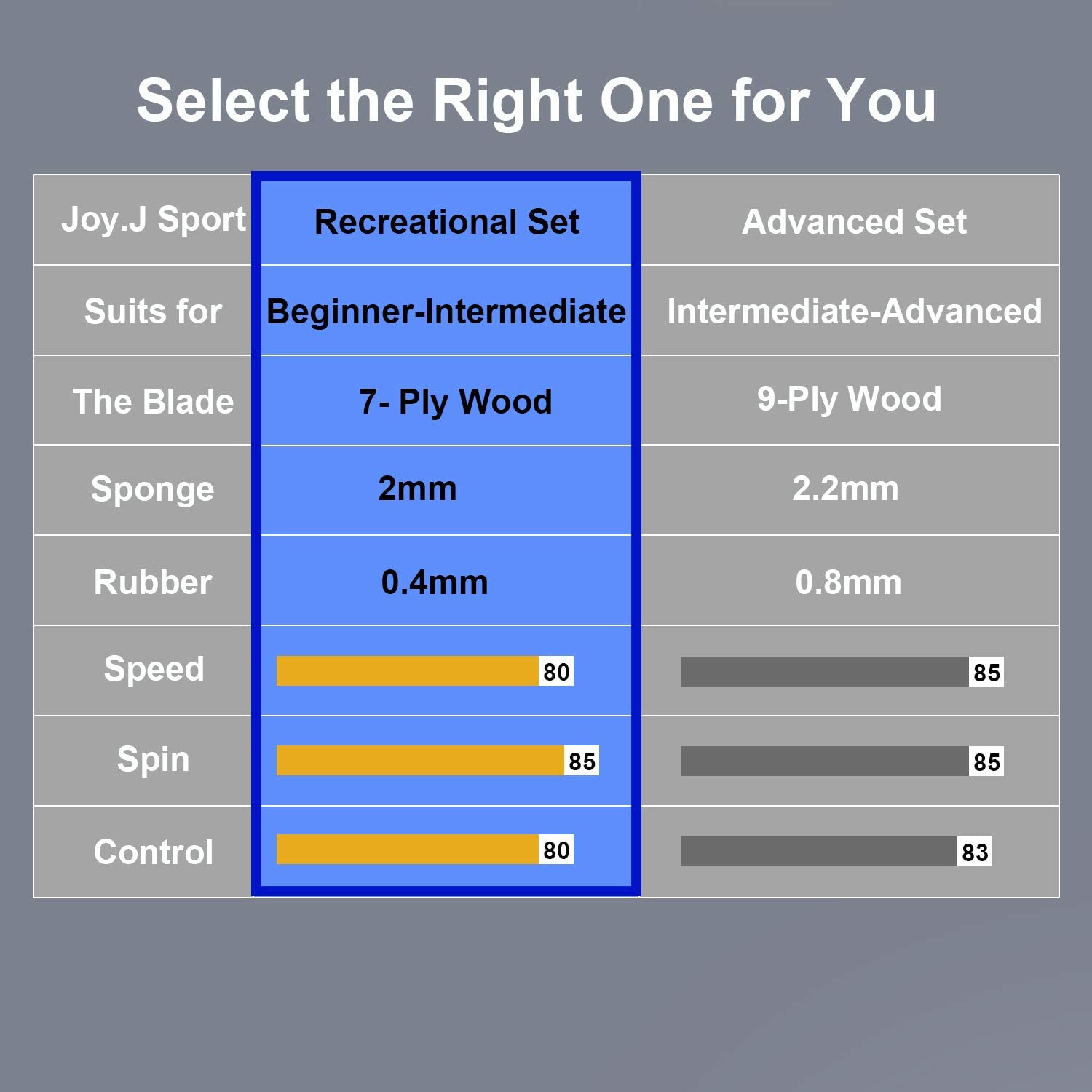Screen dimensions: 1092x1092
Task: Click the 0.4mm rubber value
Action: [x=435, y=582]
